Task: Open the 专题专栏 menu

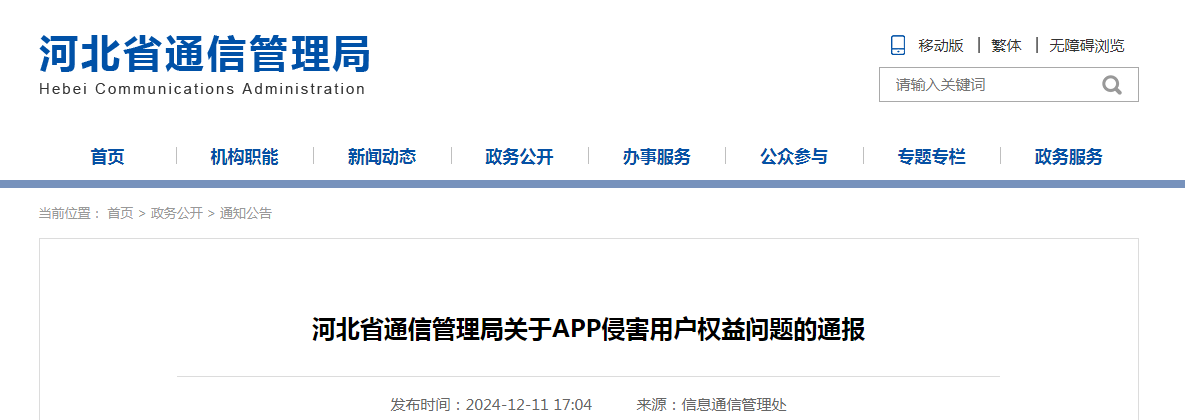Action: pyautogui.click(x=931, y=157)
